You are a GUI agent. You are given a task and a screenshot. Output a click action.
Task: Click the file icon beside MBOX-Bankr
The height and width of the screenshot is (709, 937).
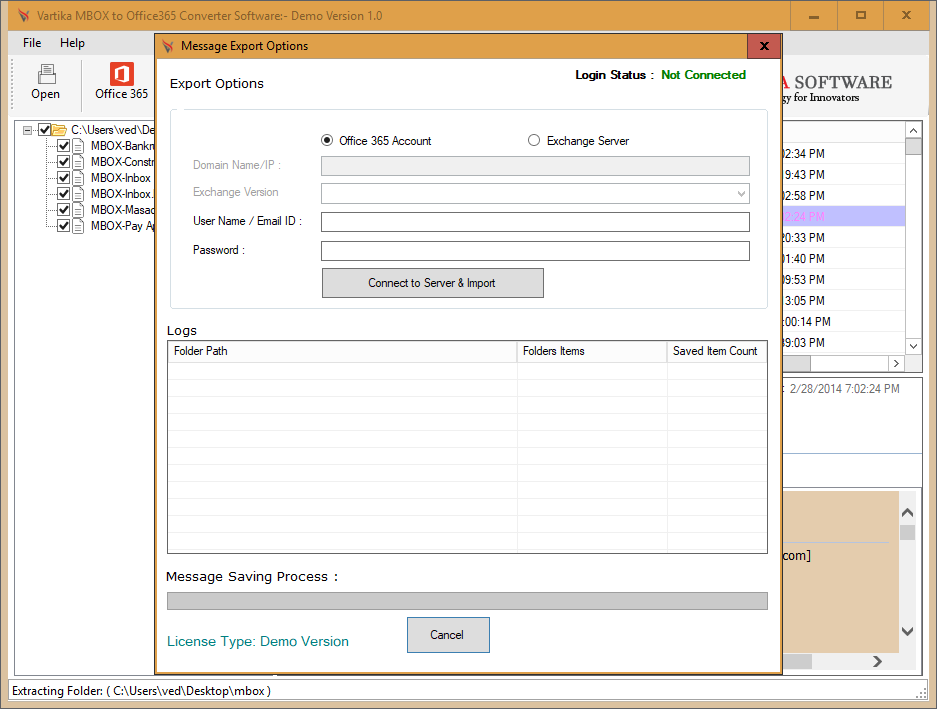point(78,146)
